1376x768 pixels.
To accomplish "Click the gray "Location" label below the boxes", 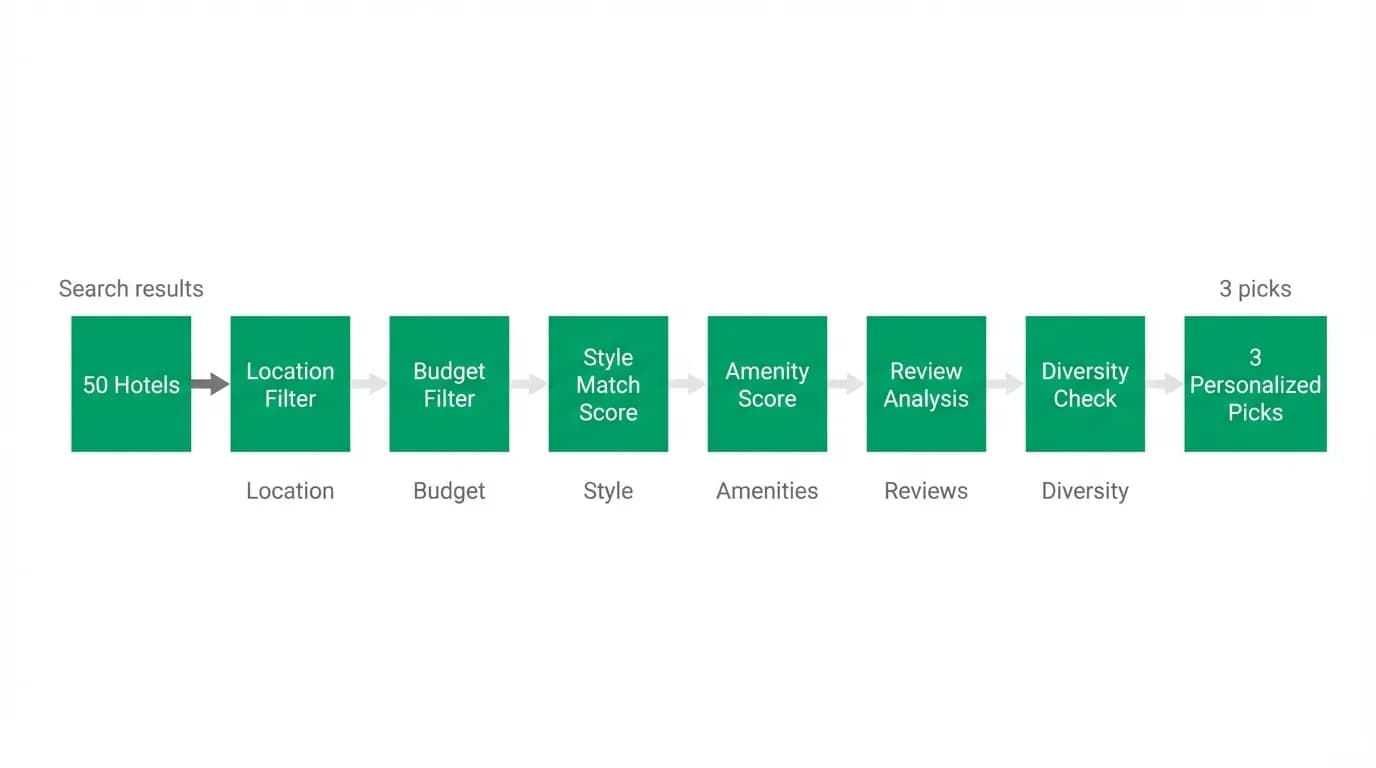I will tap(290, 491).
